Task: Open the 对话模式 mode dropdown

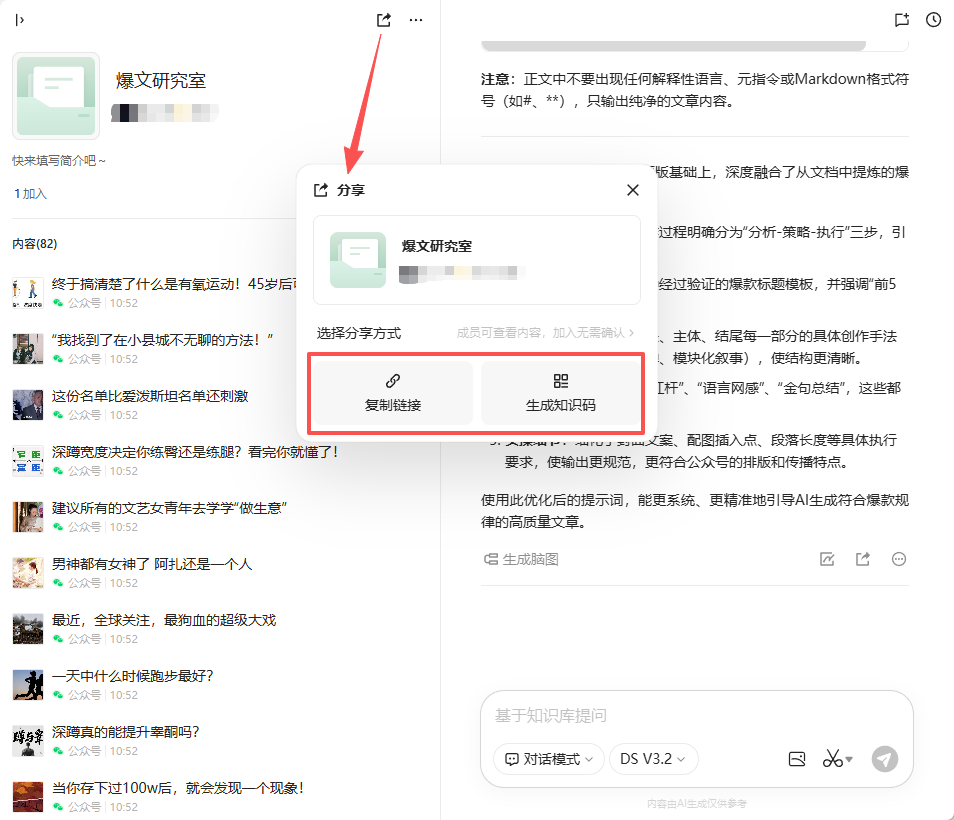Action: (549, 759)
